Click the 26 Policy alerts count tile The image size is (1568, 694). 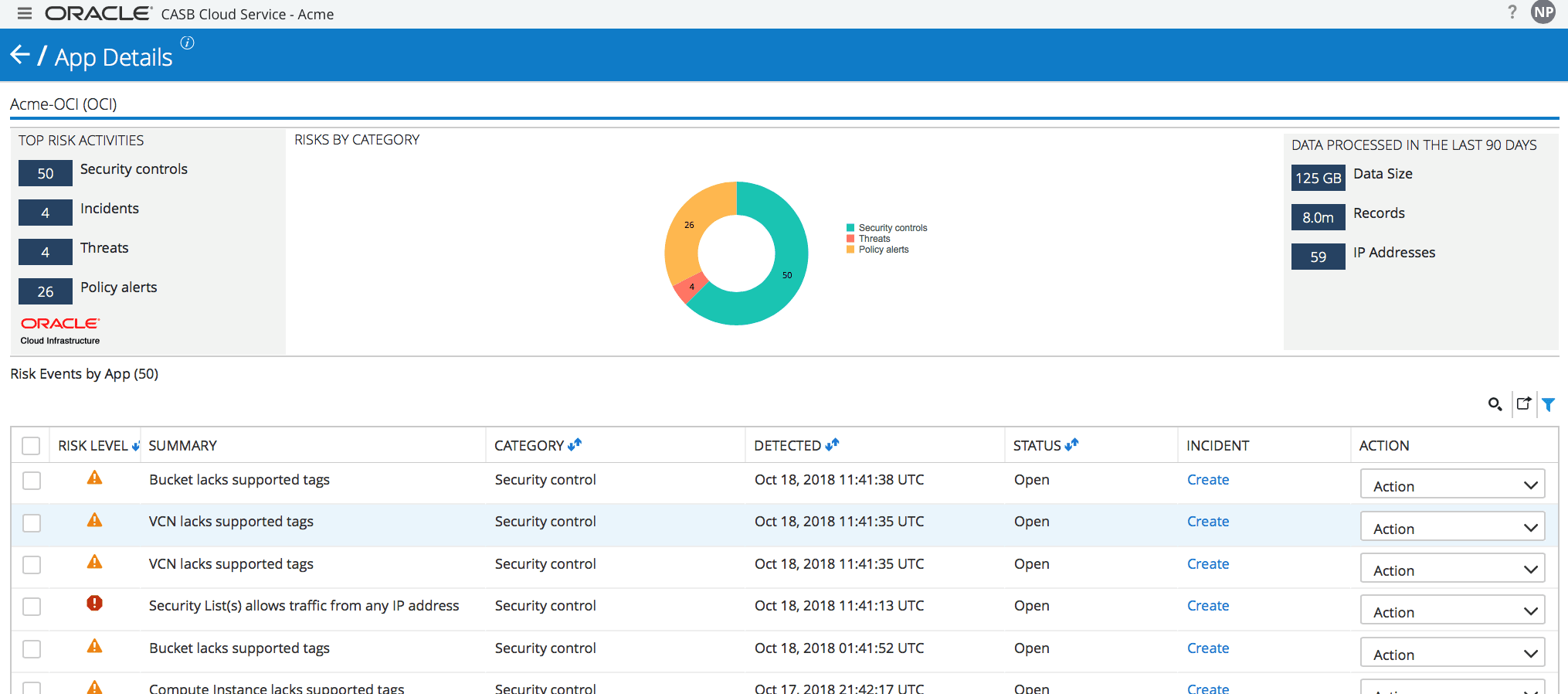pyautogui.click(x=46, y=291)
